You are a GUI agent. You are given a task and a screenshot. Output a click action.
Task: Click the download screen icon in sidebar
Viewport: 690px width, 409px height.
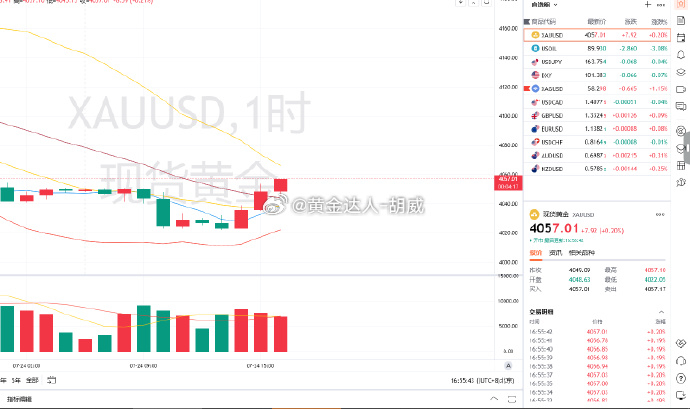(x=681, y=395)
